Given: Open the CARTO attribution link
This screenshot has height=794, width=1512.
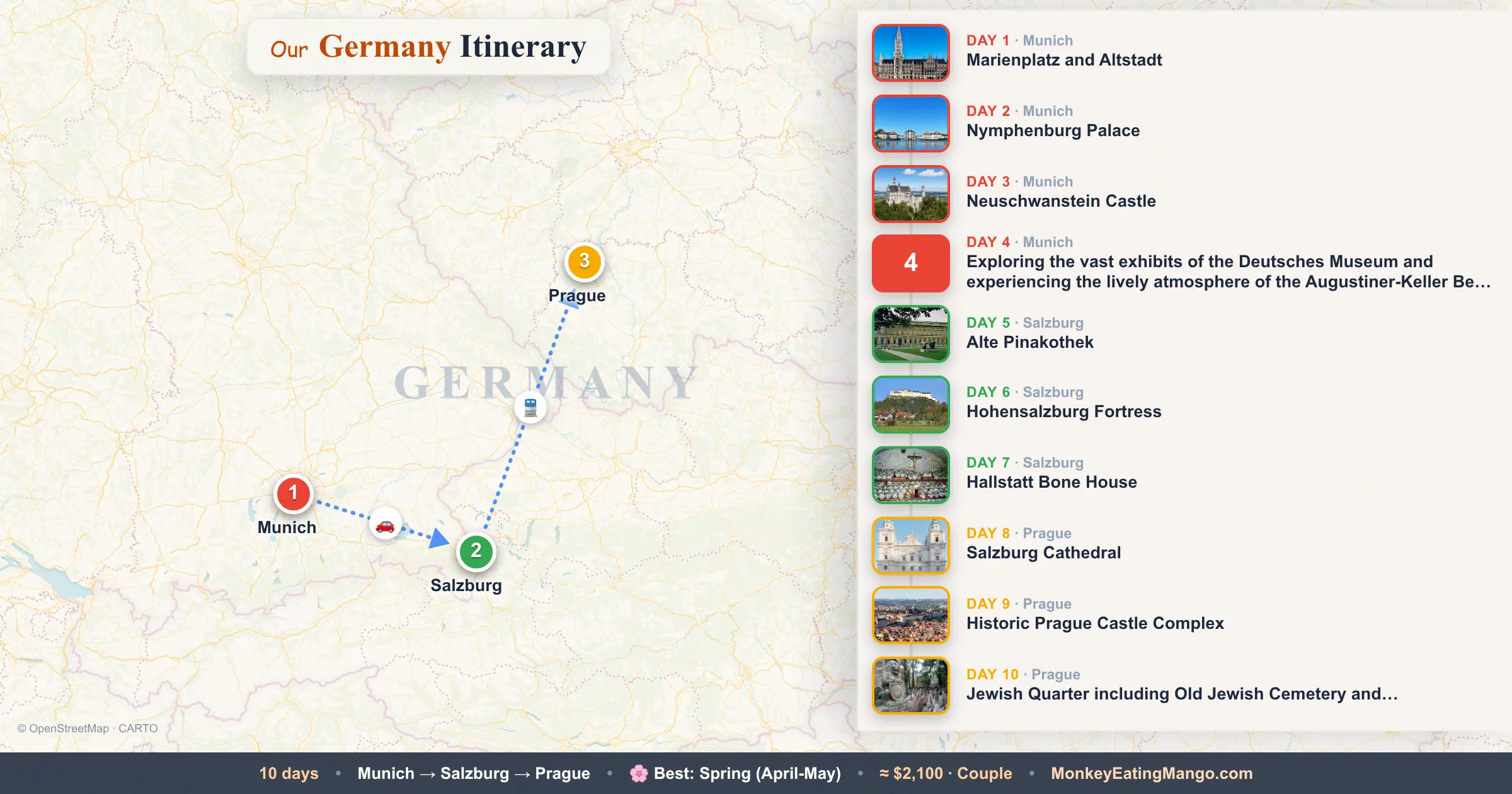Looking at the screenshot, I should pos(138,728).
